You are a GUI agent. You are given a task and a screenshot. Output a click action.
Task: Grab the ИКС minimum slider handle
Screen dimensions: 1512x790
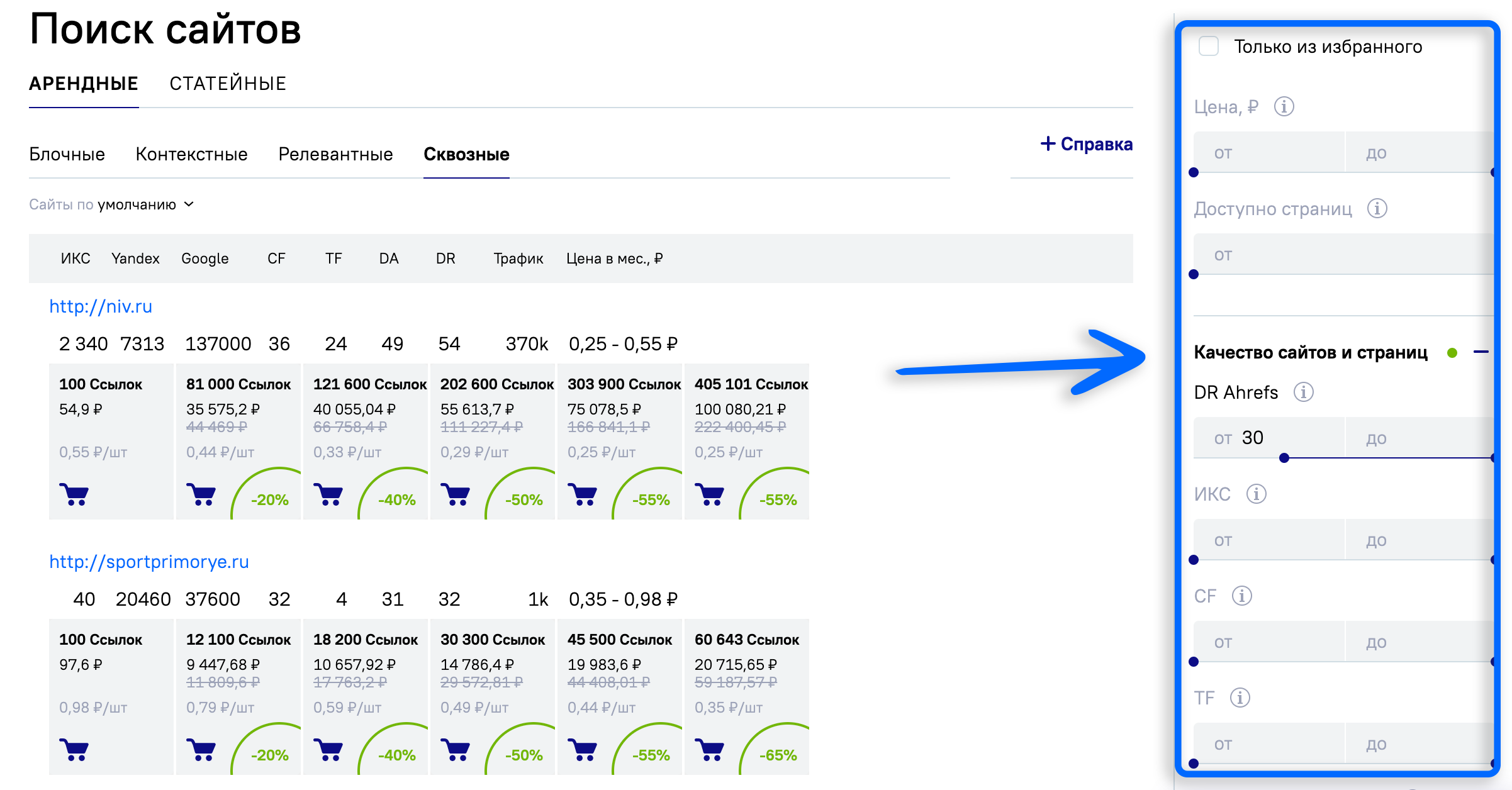click(1194, 560)
